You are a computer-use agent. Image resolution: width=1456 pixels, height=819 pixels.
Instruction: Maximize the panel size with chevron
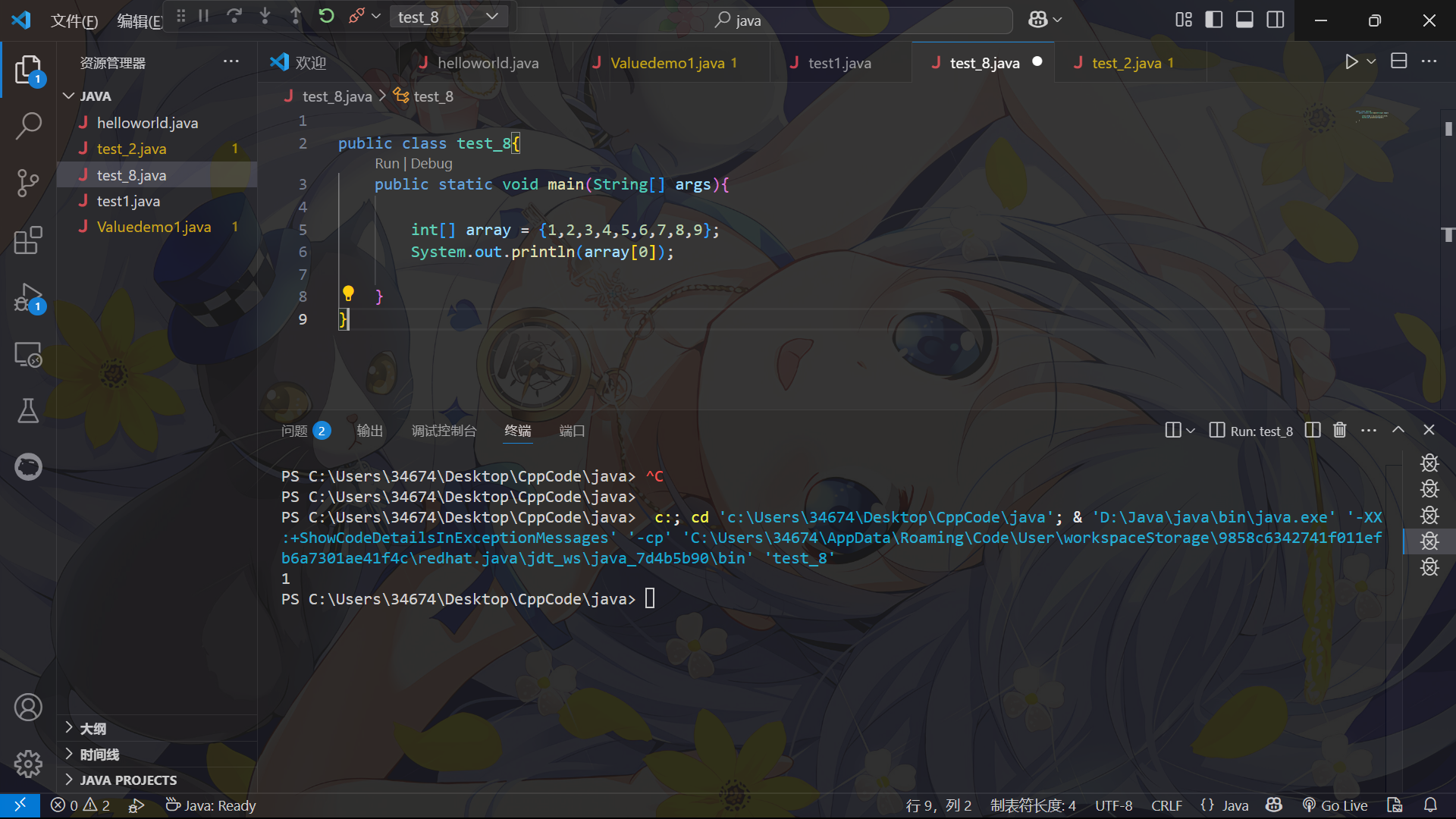(1398, 430)
